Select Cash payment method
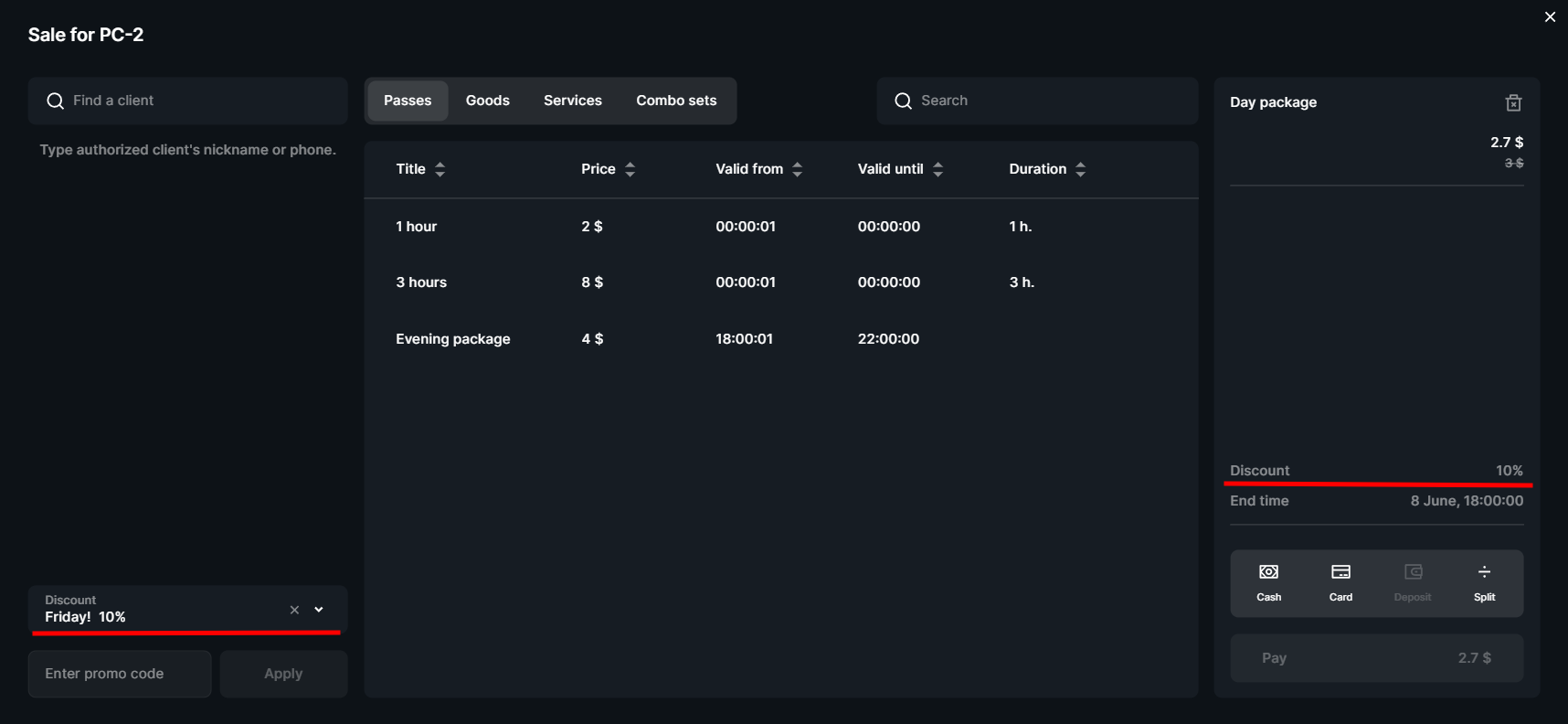This screenshot has height=724, width=1568. 1268,582
